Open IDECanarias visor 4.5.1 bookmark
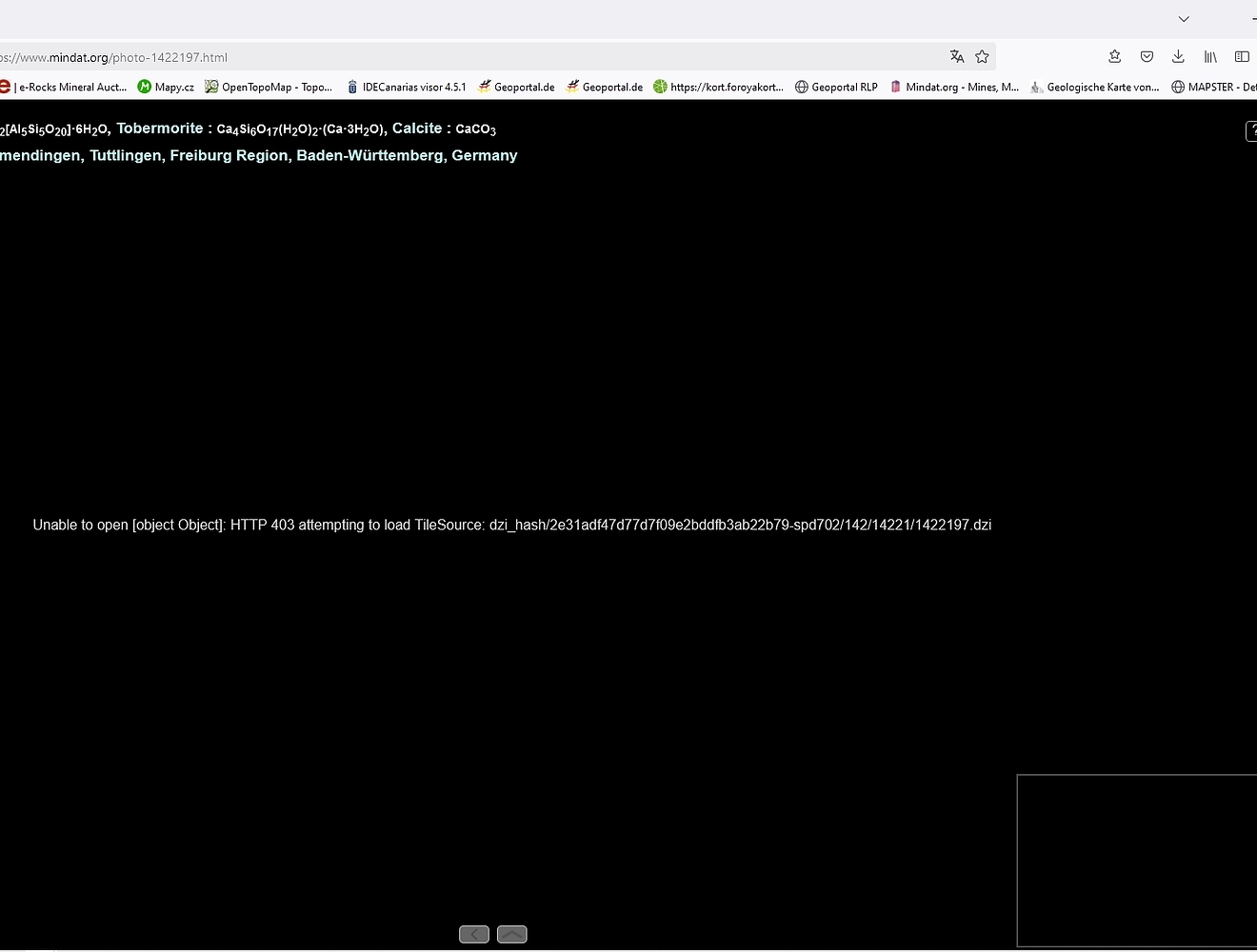 pos(406,87)
